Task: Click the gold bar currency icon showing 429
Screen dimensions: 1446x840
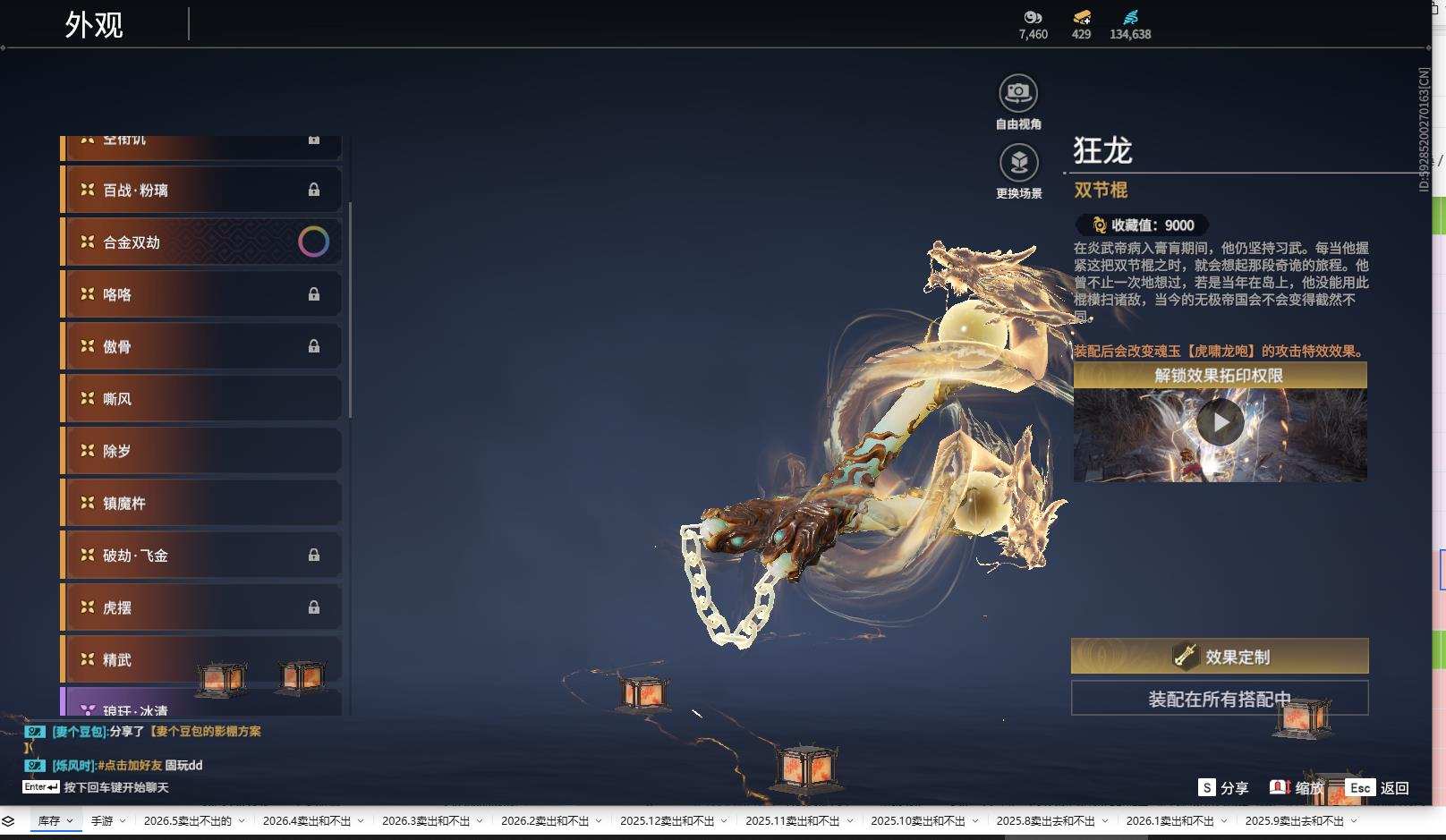Action: (1082, 17)
